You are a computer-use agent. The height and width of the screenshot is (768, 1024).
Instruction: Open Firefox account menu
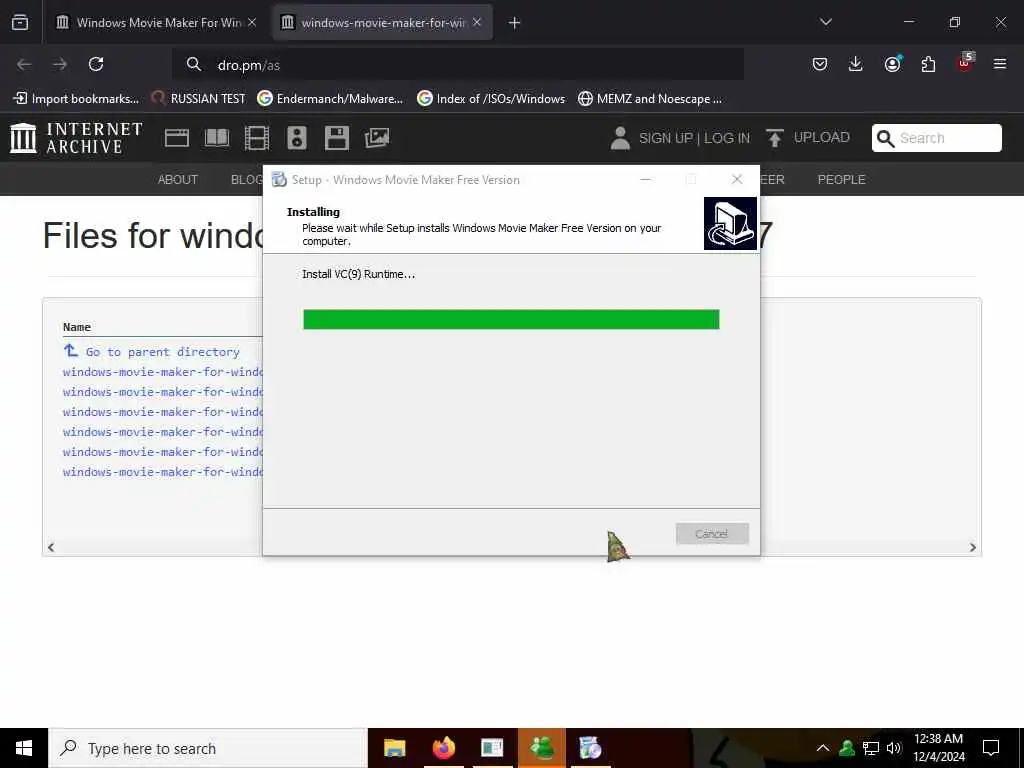892,63
